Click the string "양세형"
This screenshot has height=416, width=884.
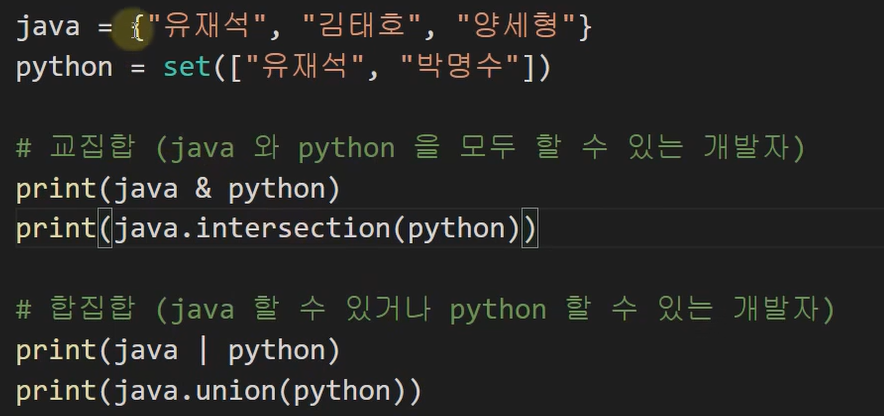point(518,26)
